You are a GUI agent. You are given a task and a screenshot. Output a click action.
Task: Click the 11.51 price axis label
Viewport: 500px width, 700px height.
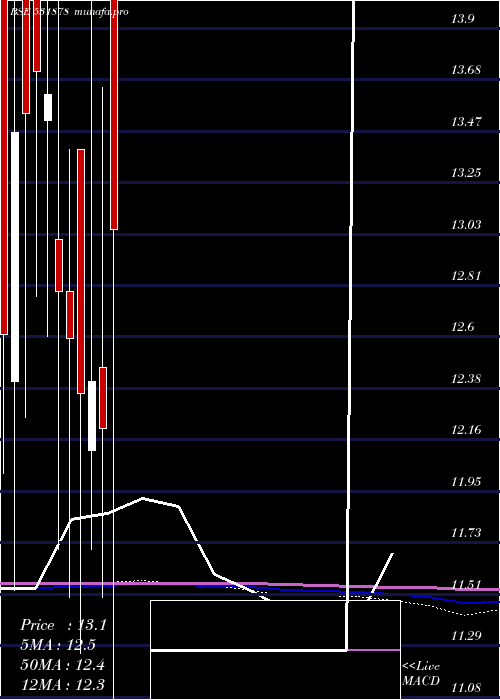pos(466,584)
